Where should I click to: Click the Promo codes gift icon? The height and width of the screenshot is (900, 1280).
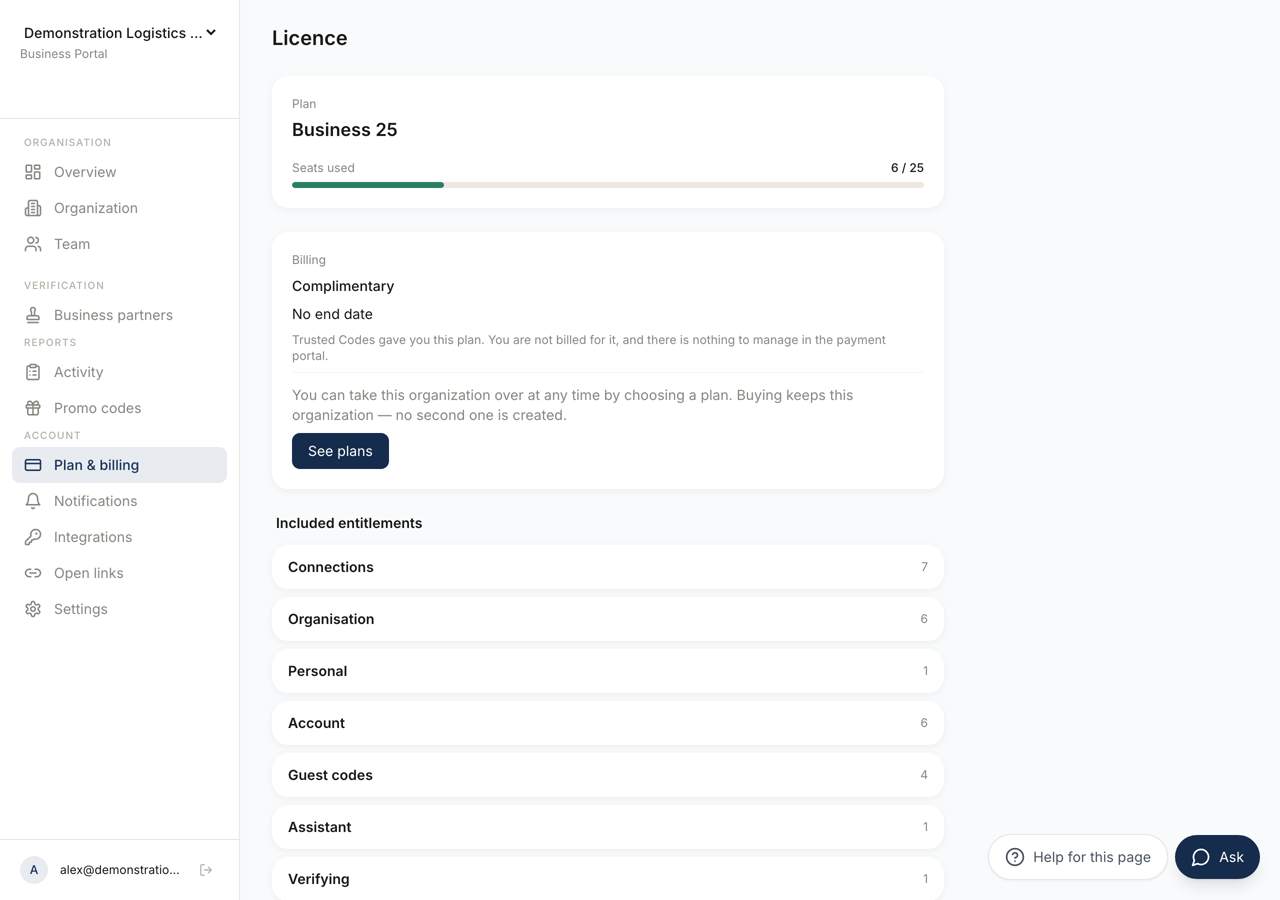(33, 408)
